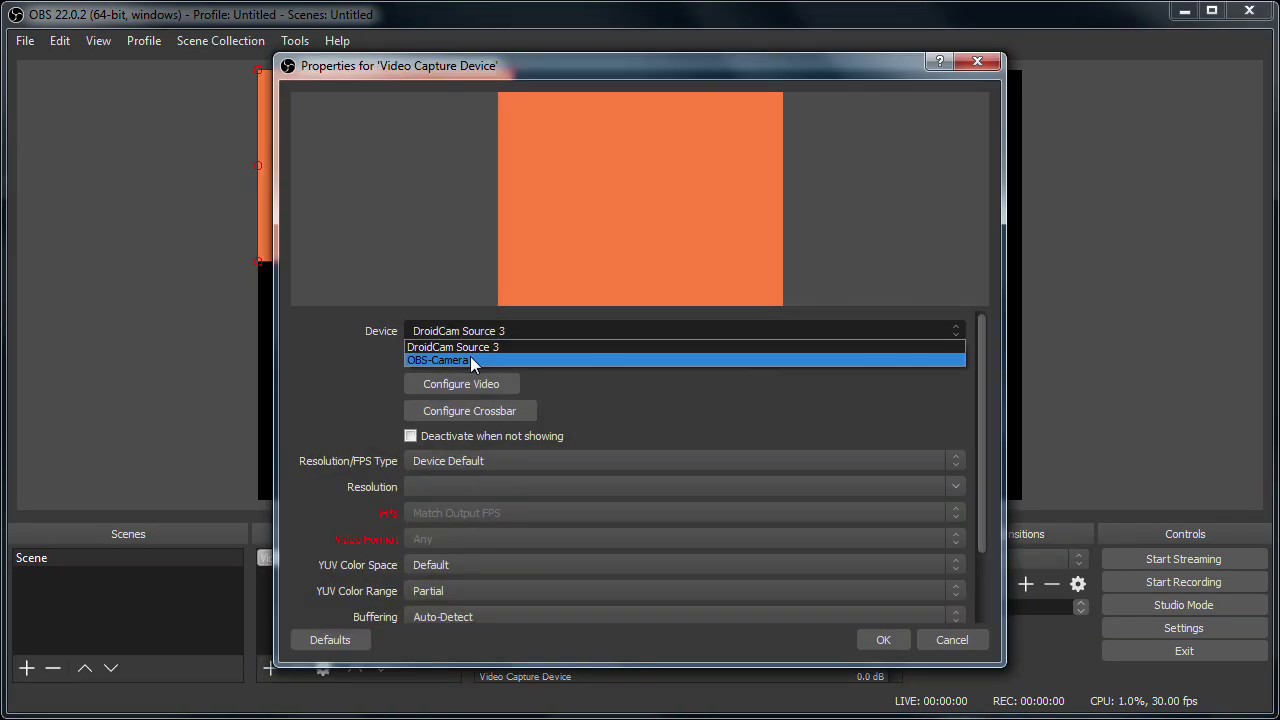This screenshot has width=1280, height=720.
Task: Click 'Video Capture Device' mixer label
Action: click(525, 677)
